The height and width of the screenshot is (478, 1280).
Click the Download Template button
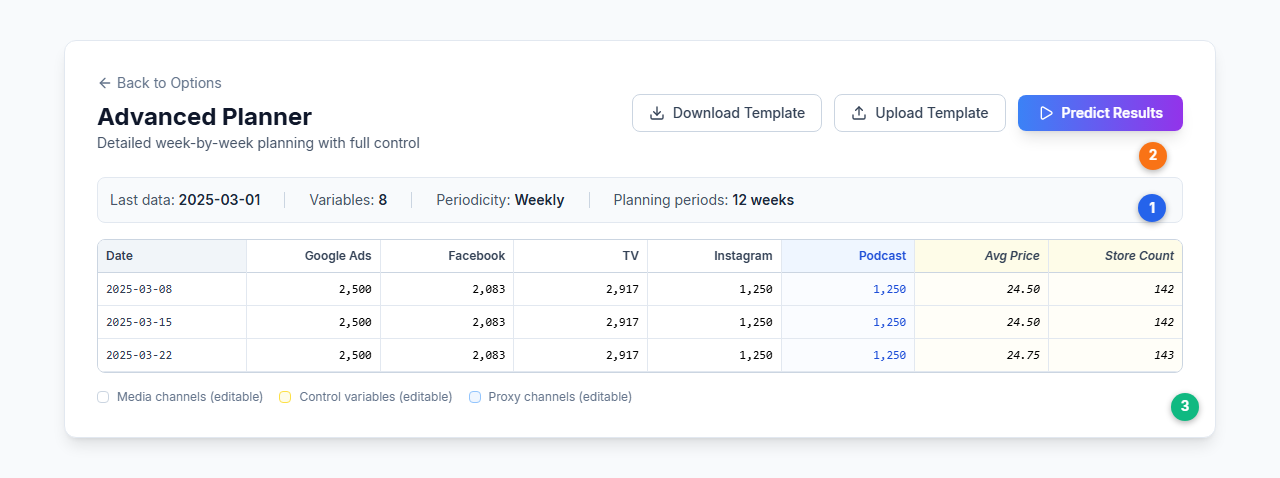pyautogui.click(x=727, y=113)
